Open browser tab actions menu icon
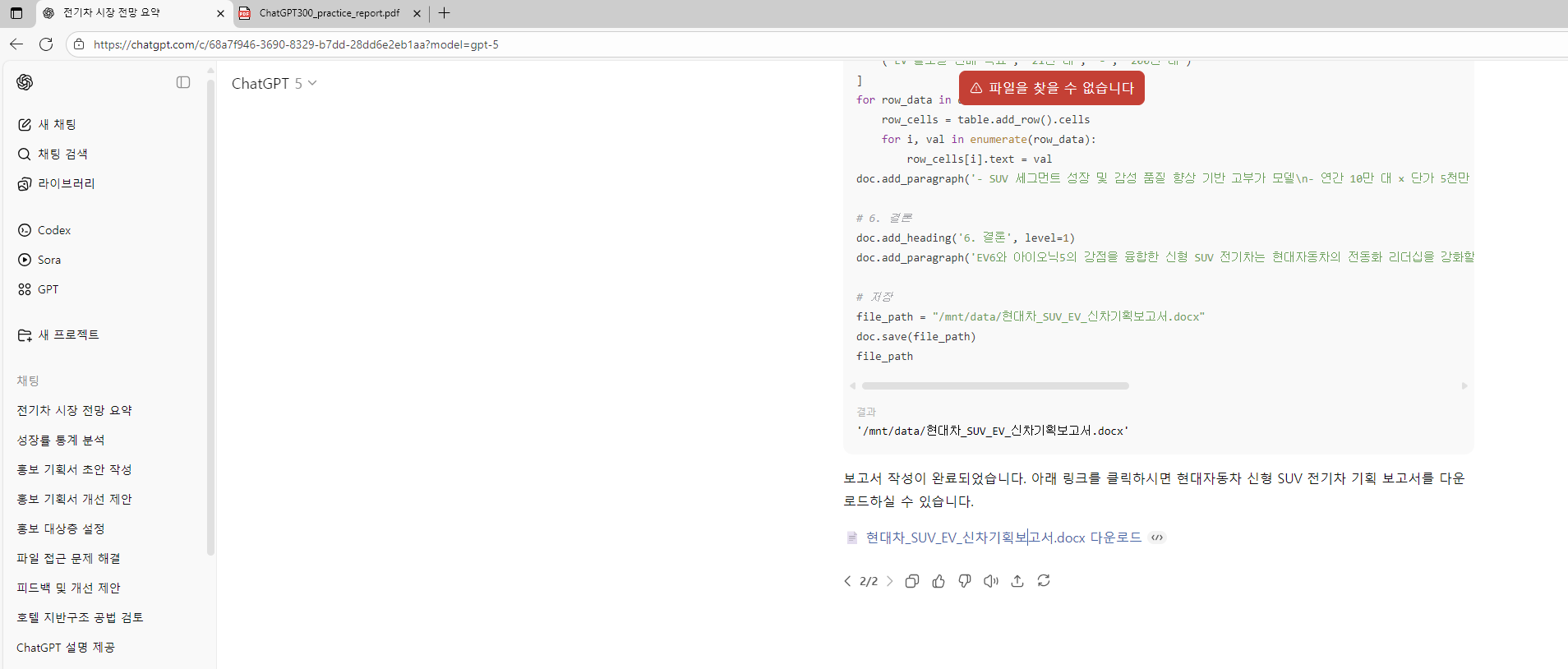1568x669 pixels. point(16,13)
